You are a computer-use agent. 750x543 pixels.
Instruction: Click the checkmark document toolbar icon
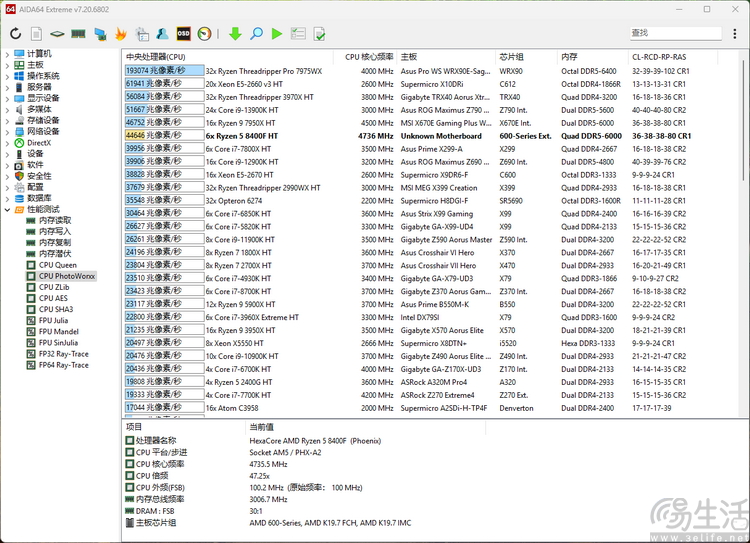tap(319, 33)
